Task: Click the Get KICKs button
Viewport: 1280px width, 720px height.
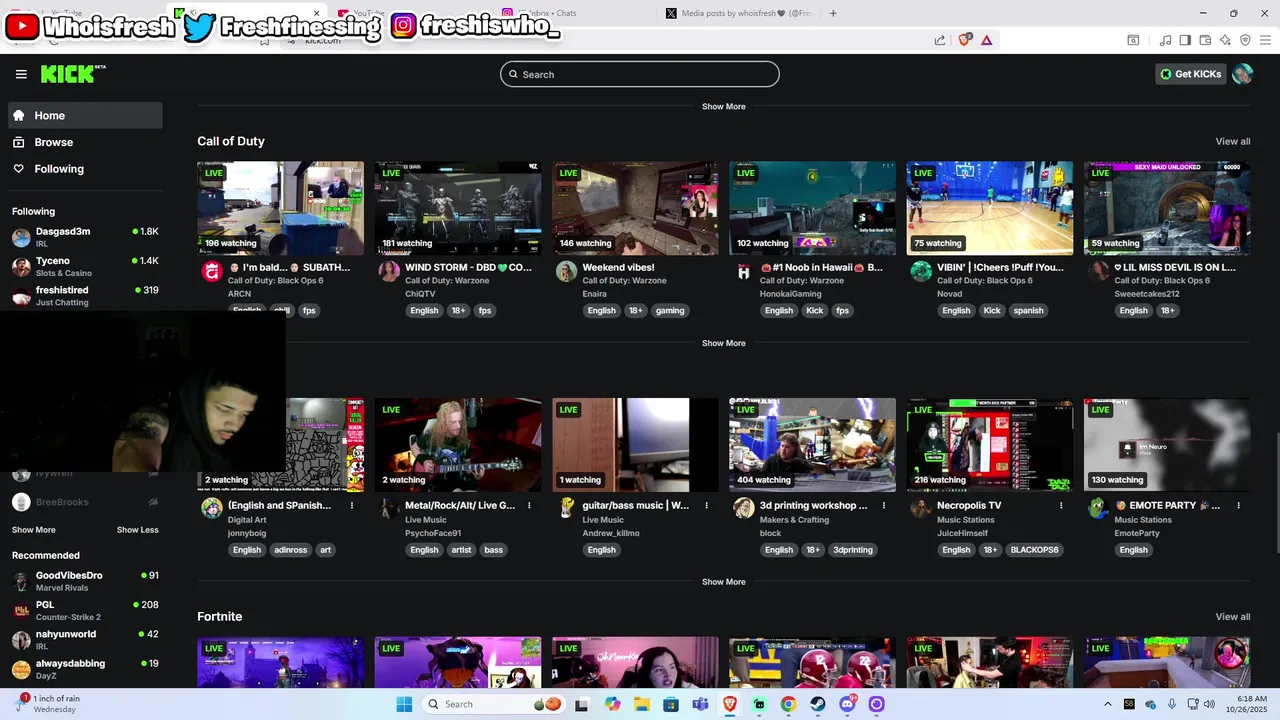Action: click(x=1190, y=74)
